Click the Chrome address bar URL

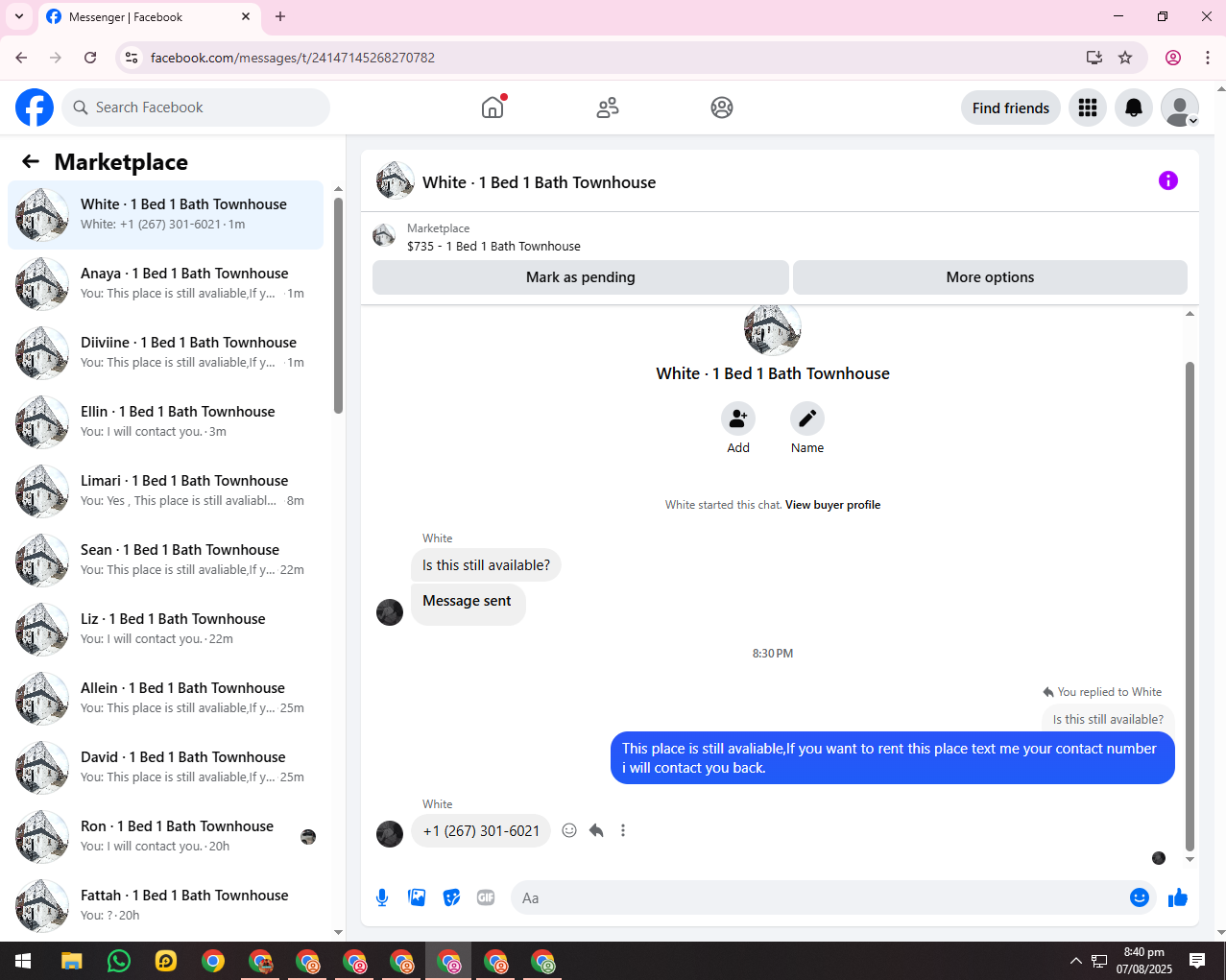pos(293,58)
